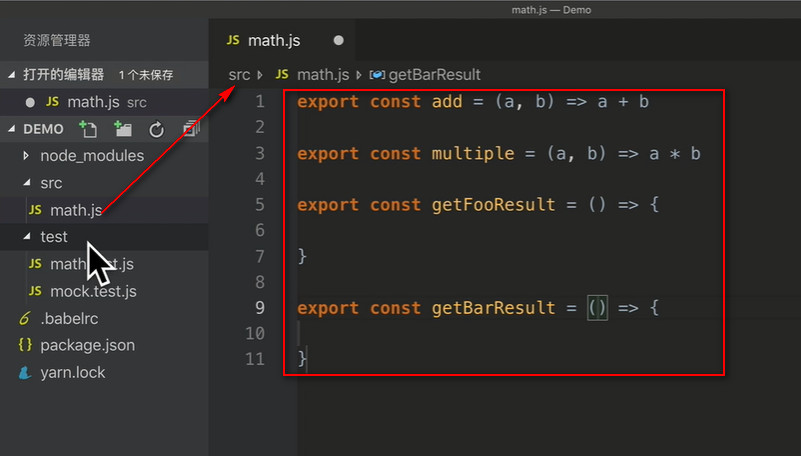The height and width of the screenshot is (456, 801).
Task: Click the unsaved dot beside math.js in open editors
Action: (30, 103)
